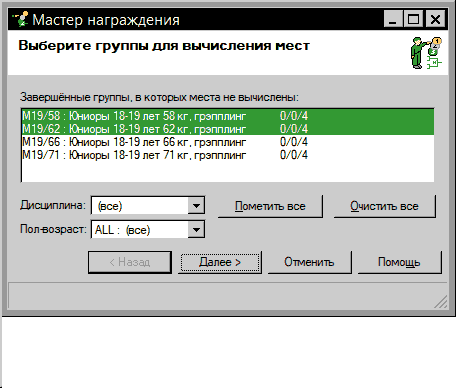This screenshot has height=388, width=456.
Task: Maximize the Мастер награждения window
Action: [x=414, y=19]
